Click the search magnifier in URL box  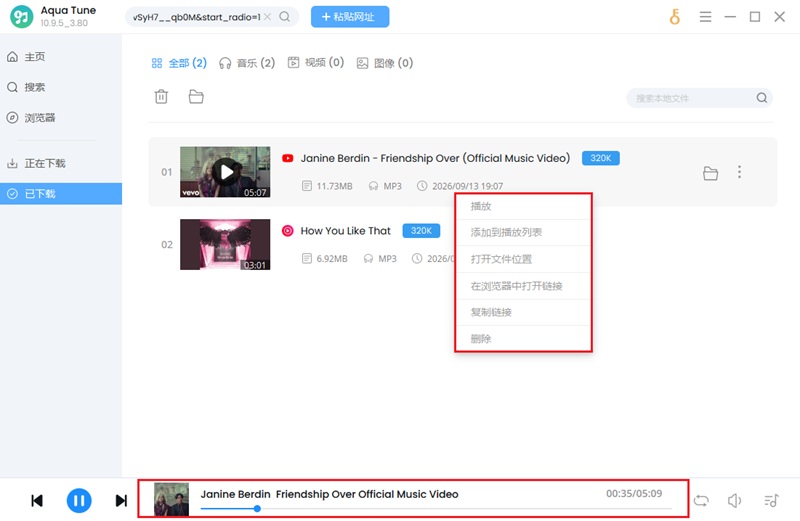coord(285,17)
